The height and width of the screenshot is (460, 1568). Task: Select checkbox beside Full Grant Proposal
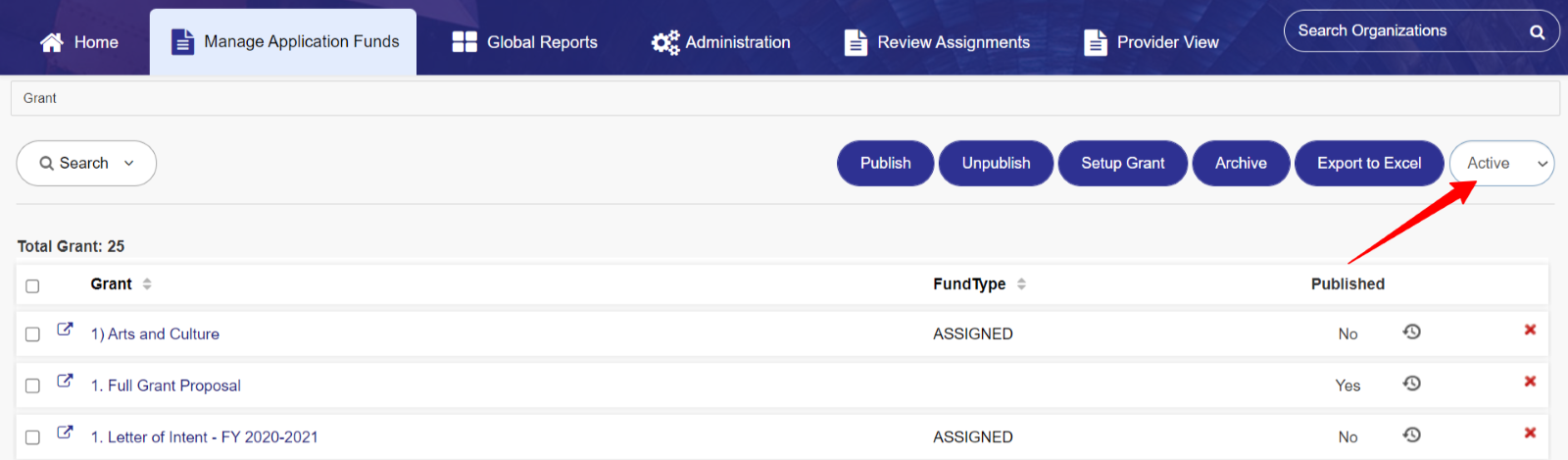(32, 385)
